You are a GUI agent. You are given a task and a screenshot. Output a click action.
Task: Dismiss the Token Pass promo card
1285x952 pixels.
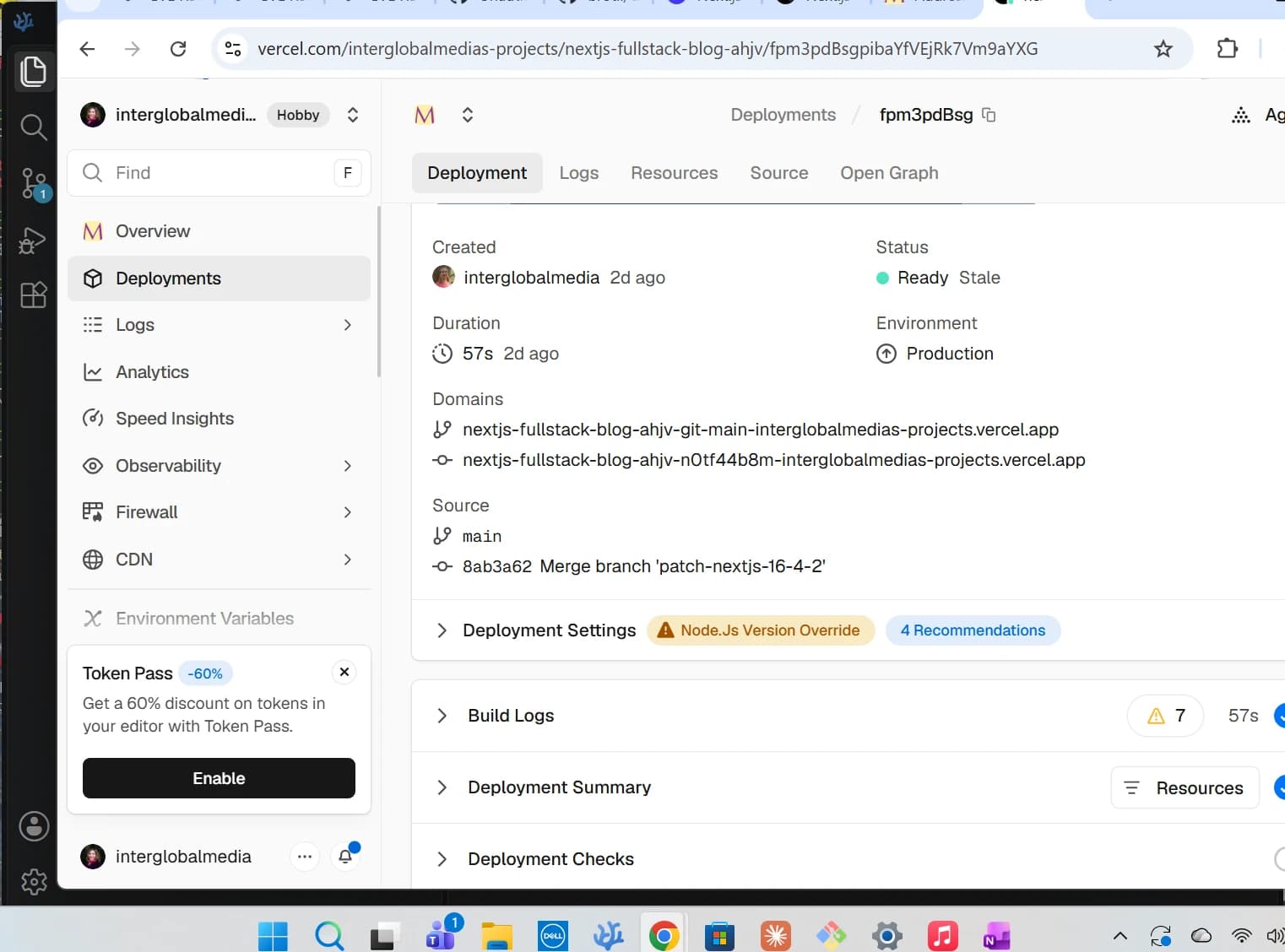pos(344,672)
